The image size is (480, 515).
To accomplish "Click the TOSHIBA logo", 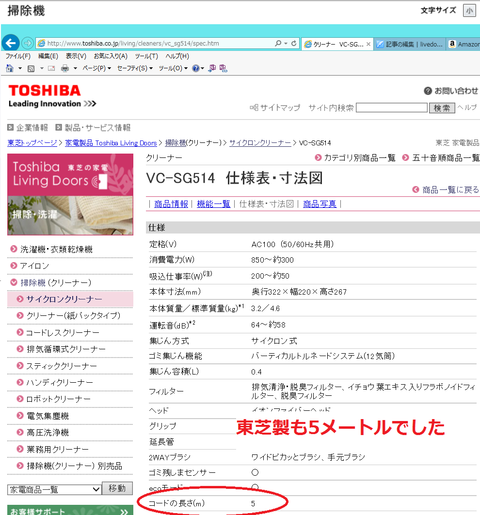I will 44,91.
